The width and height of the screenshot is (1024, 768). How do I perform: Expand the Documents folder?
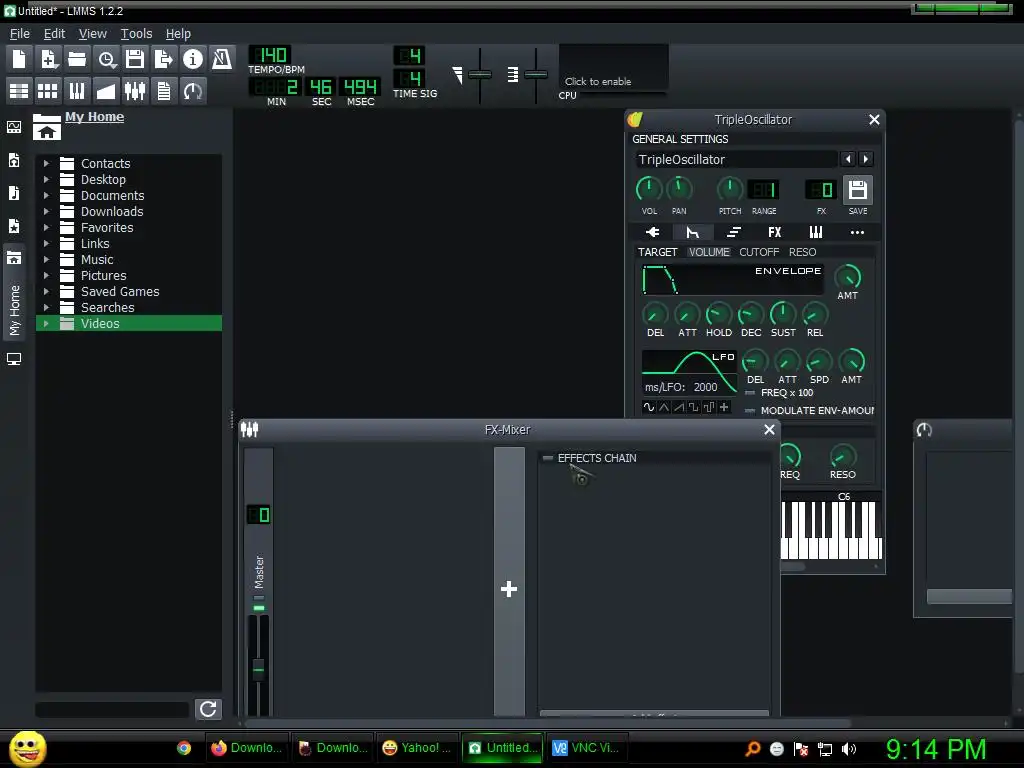46,195
